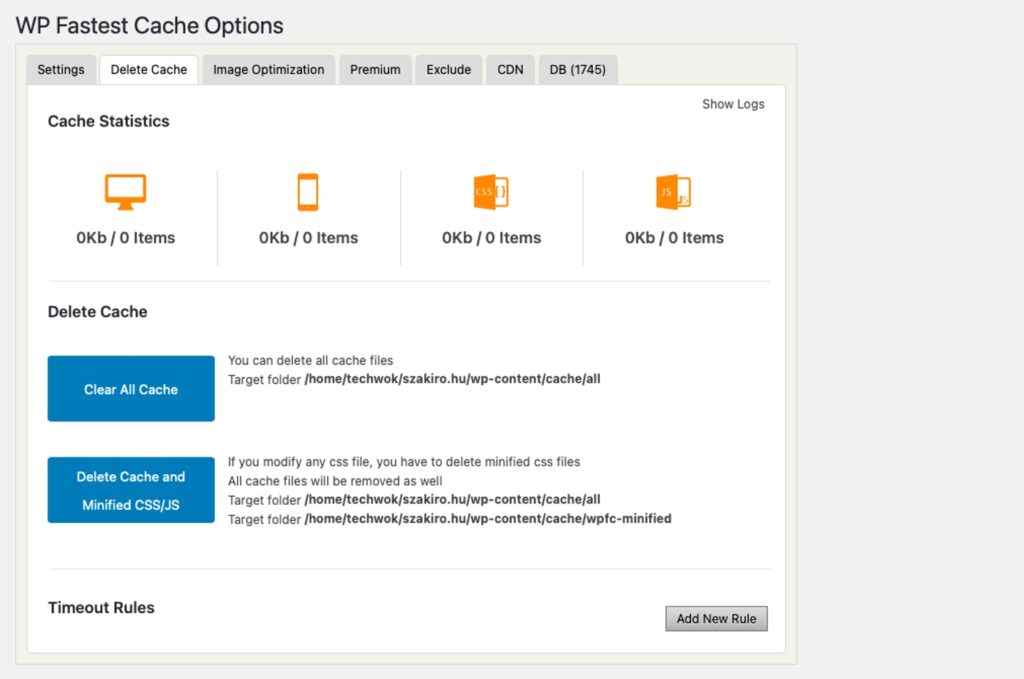The image size is (1024, 679).
Task: Select the Delete Cache tab
Action: pyautogui.click(x=149, y=70)
